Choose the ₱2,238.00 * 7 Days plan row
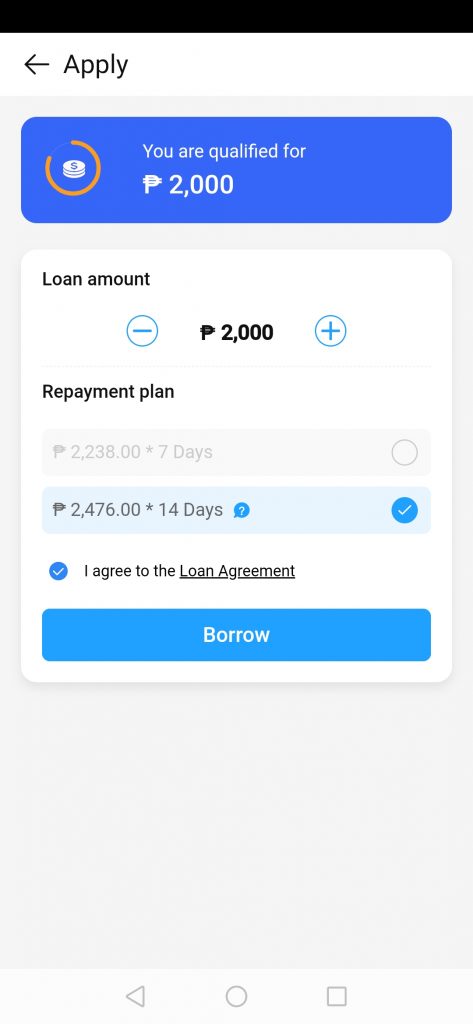 pos(236,452)
